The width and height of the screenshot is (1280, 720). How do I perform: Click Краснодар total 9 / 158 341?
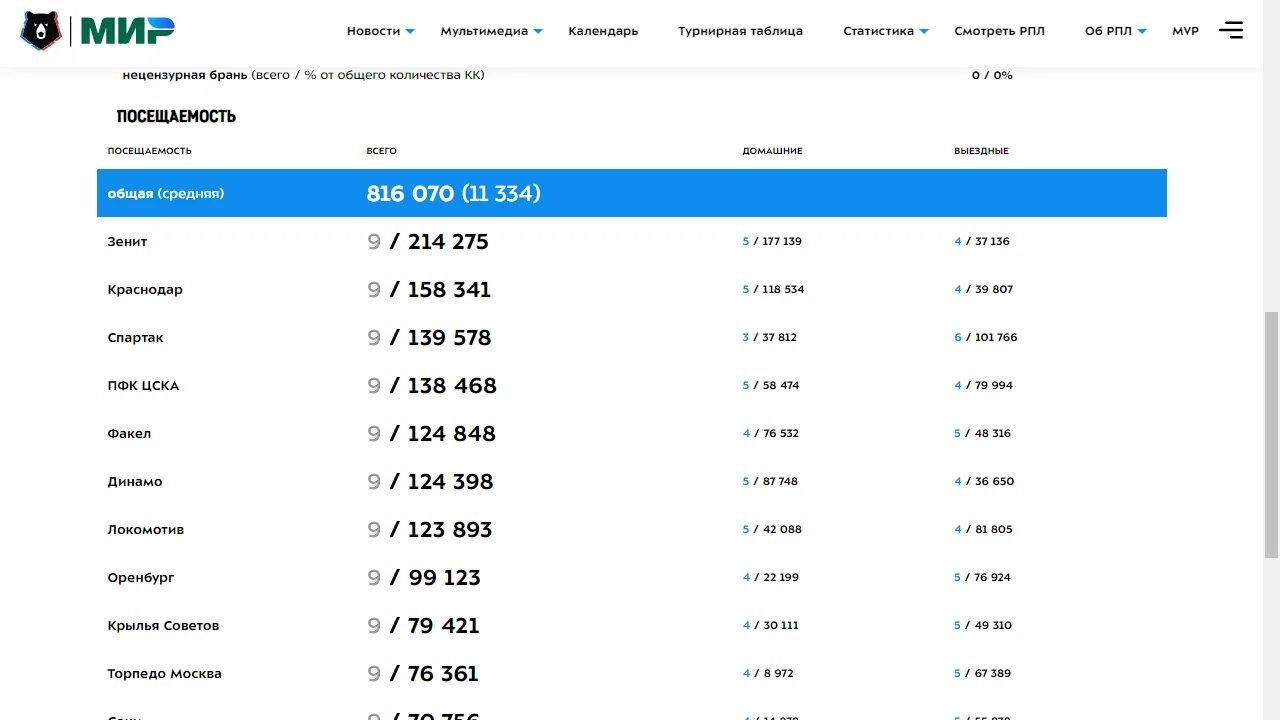(x=429, y=289)
